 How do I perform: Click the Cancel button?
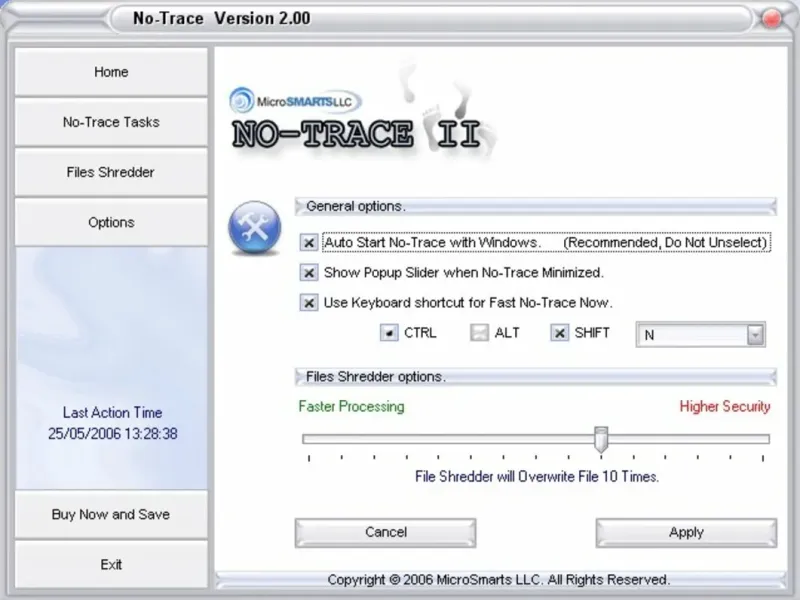(386, 533)
